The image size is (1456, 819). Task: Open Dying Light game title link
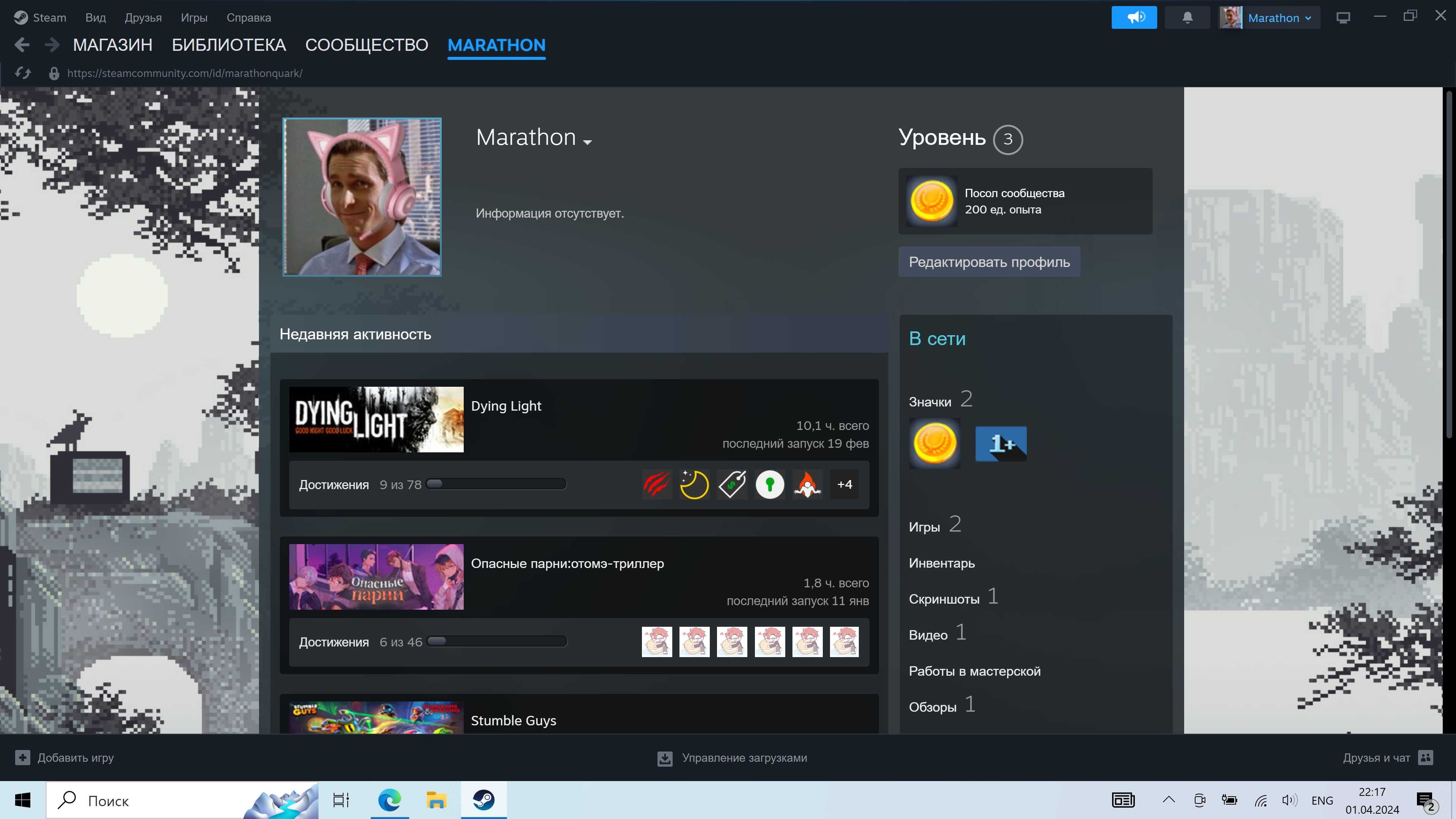coord(506,406)
